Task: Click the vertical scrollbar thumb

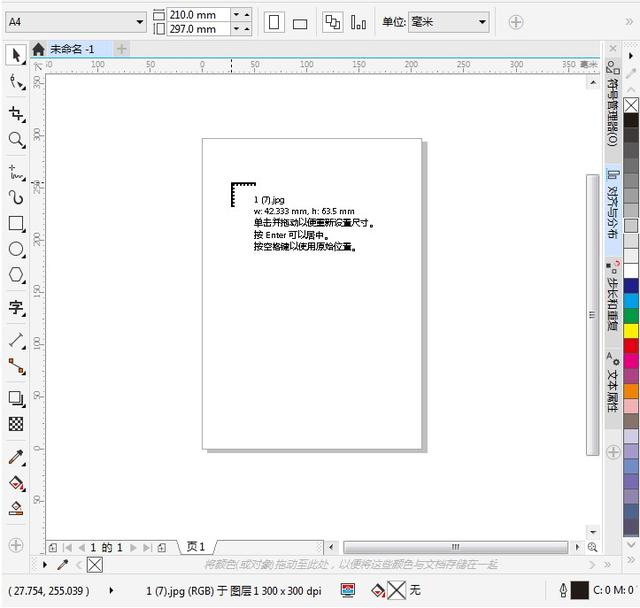Action: (x=592, y=314)
